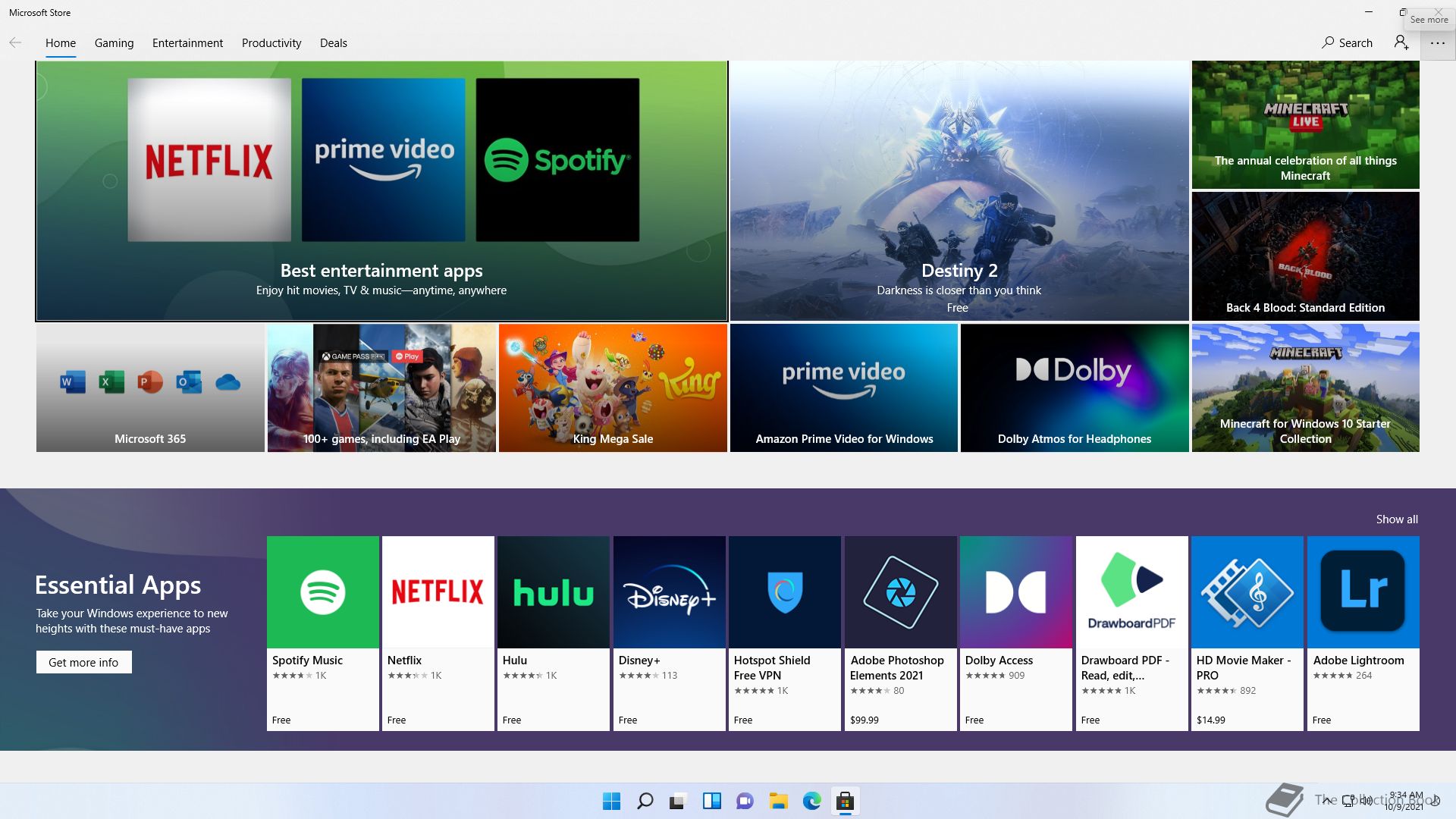Click the $99.99 price for Photoshop Elements
The width and height of the screenshot is (1456, 819).
pos(864,720)
